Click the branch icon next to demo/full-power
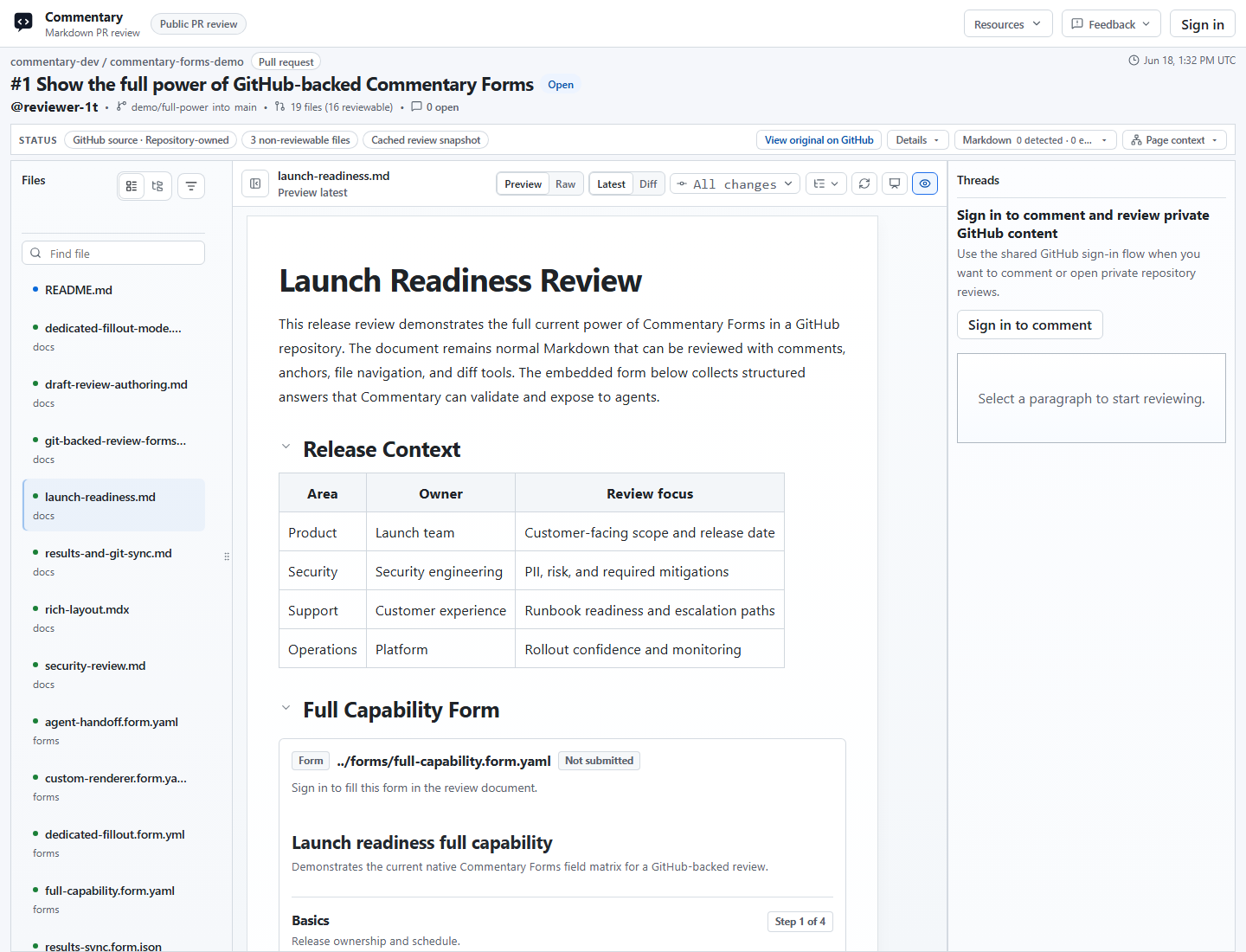Screen dimensions: 1246x952 pyautogui.click(x=121, y=106)
